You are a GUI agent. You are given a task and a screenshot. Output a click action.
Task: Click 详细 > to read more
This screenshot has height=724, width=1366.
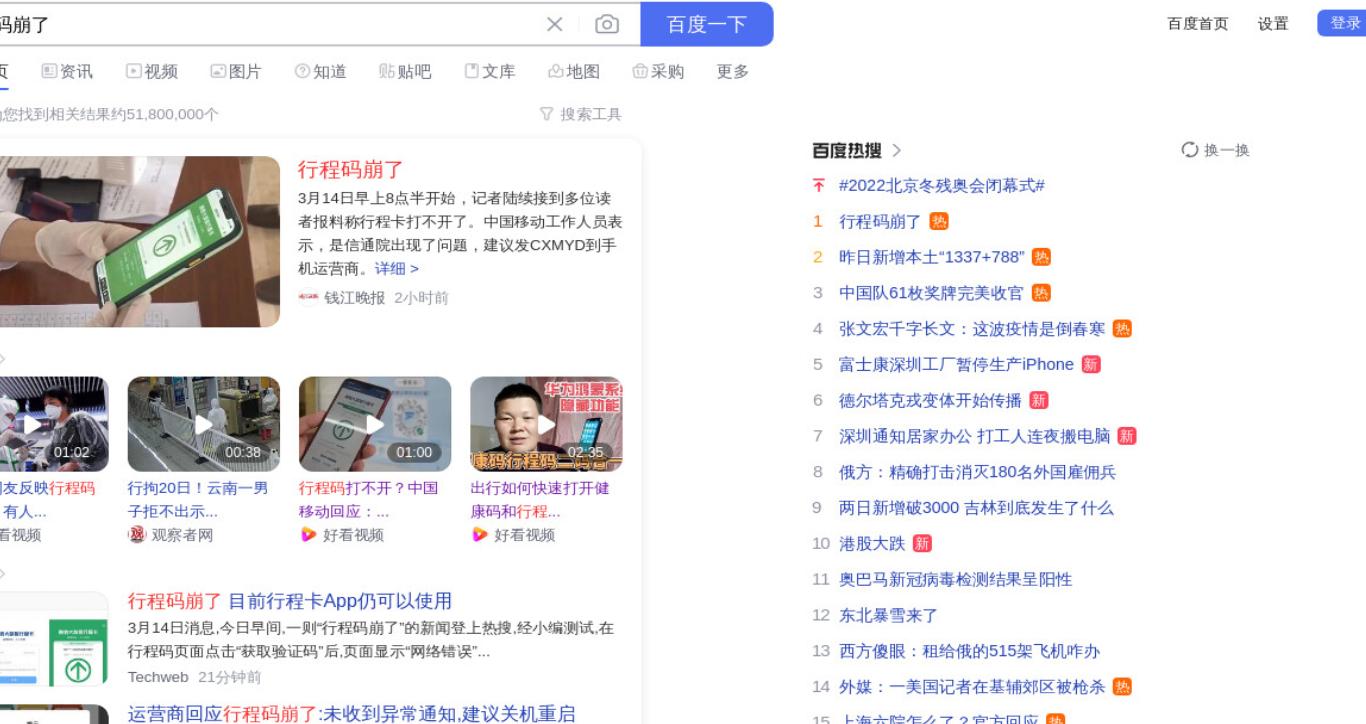[x=396, y=268]
